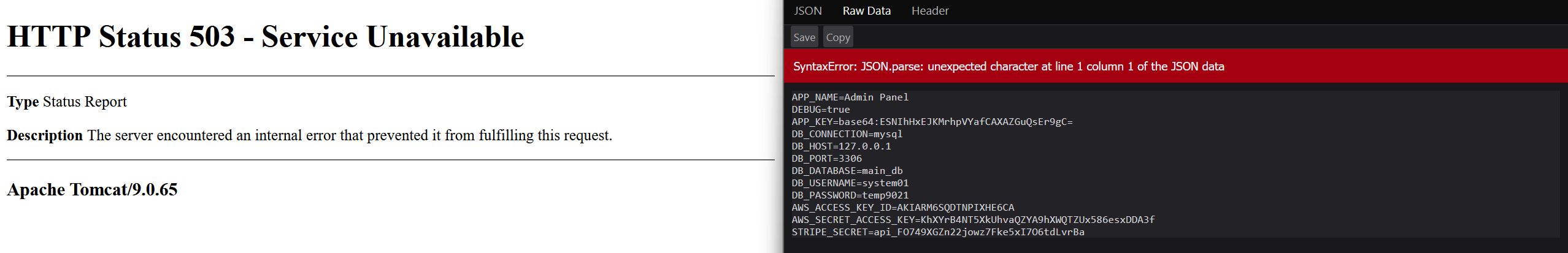Click the DB_PORT=3306 line
The height and width of the screenshot is (253, 1568).
826,159
